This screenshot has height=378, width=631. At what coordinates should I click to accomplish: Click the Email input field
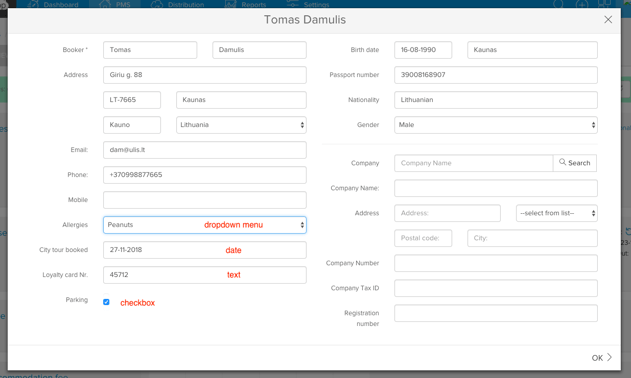(204, 150)
